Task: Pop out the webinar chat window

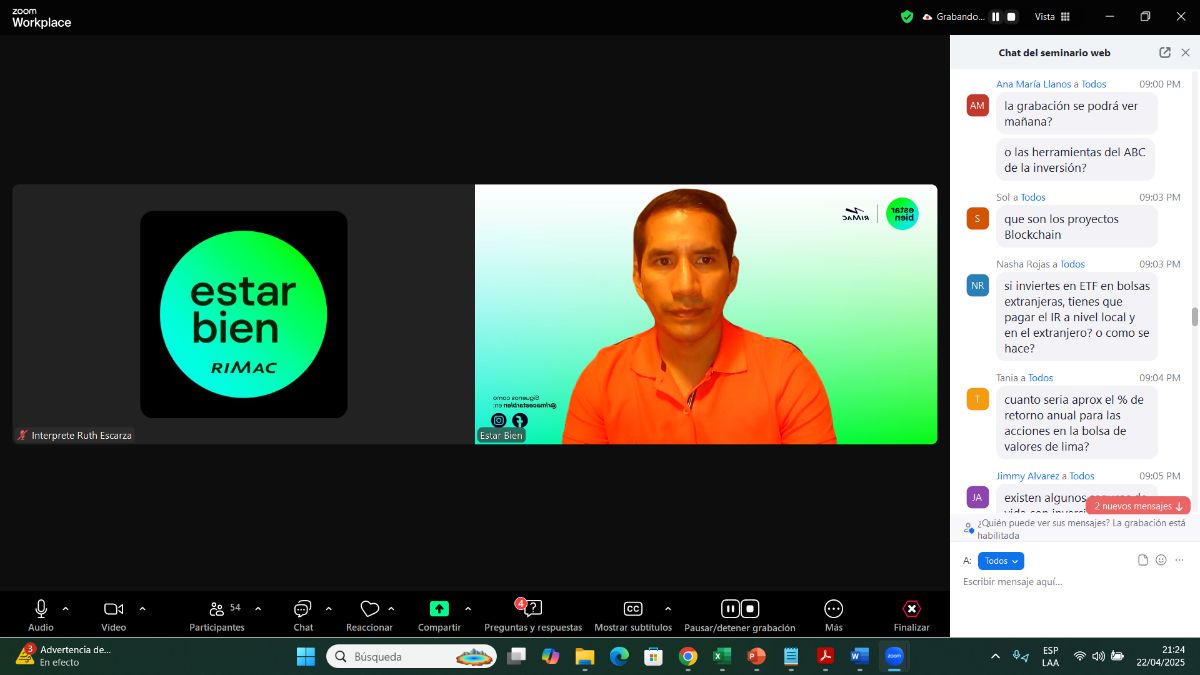Action: point(1165,53)
